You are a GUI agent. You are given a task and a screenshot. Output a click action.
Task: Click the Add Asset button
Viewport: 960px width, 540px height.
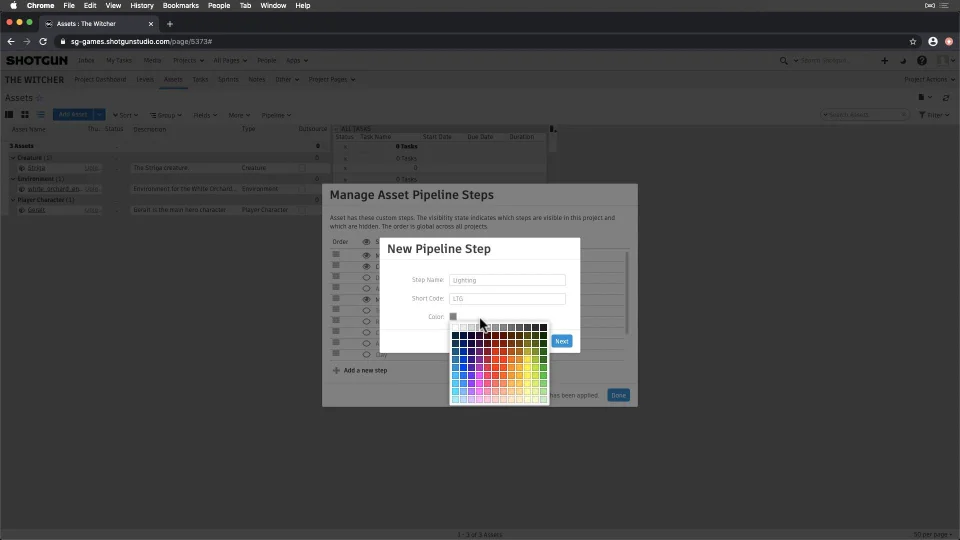tap(73, 114)
